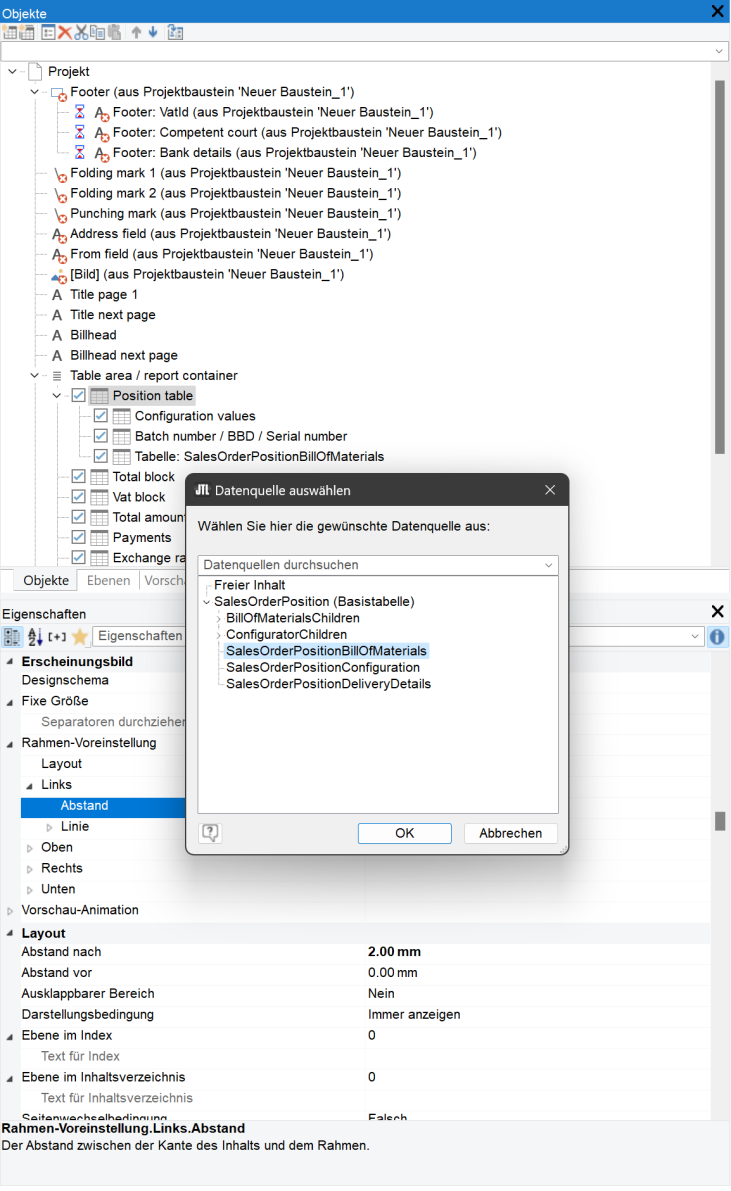Uncheck the Exchange rate checkbox
Screen dimensions: 731x1191
tap(78, 558)
